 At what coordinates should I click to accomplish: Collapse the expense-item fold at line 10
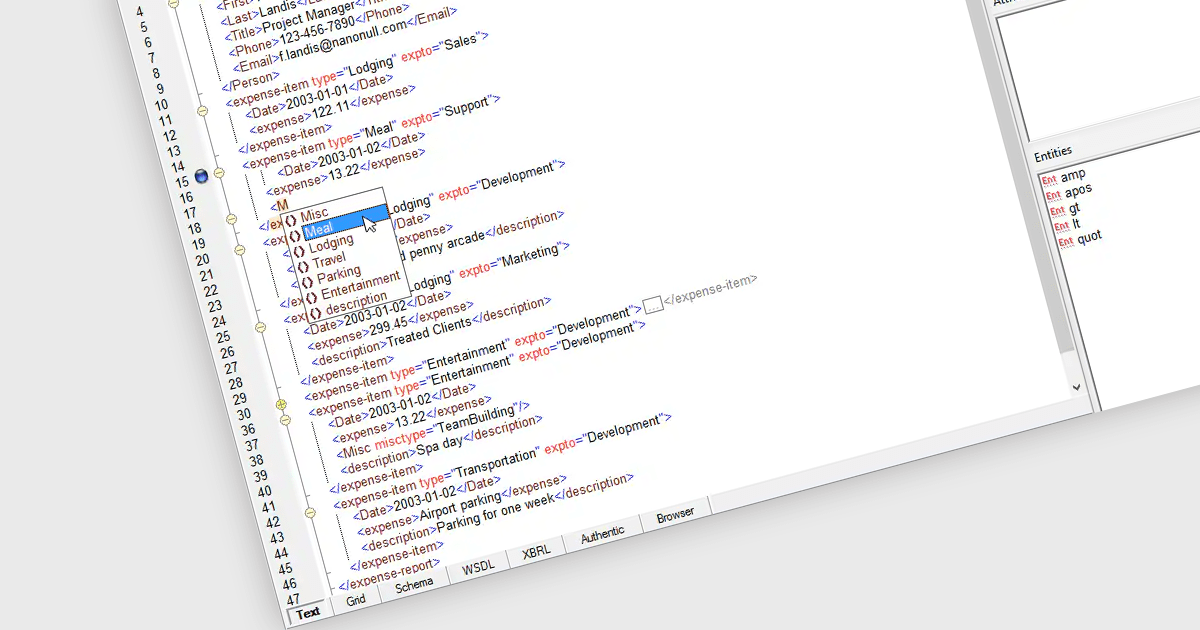coord(201,110)
